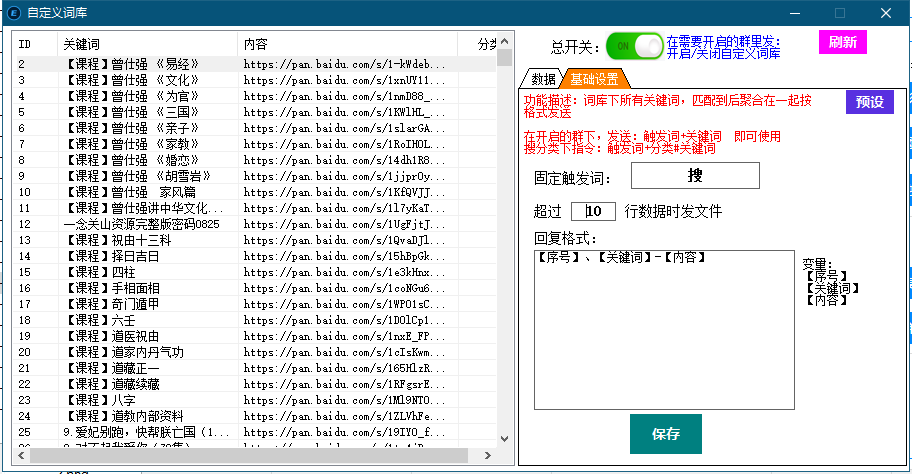Select row 9.爱妃别跑，快帮朕亡国
The width and height of the screenshot is (912, 474).
tap(255, 432)
